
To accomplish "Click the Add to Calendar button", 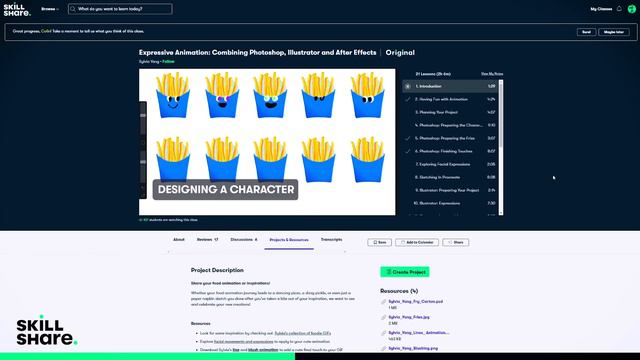I will click(417, 242).
